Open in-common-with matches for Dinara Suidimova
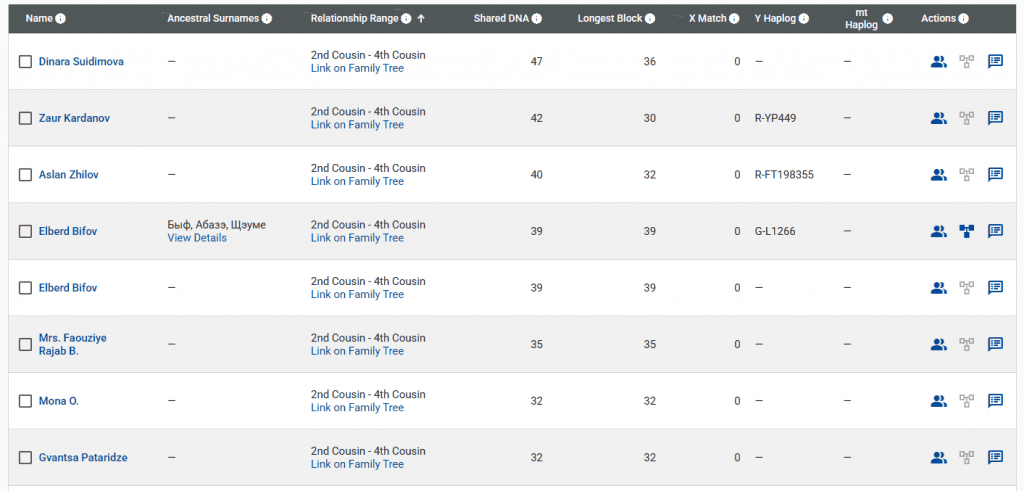Viewport: 1024px width, 491px height. (938, 62)
